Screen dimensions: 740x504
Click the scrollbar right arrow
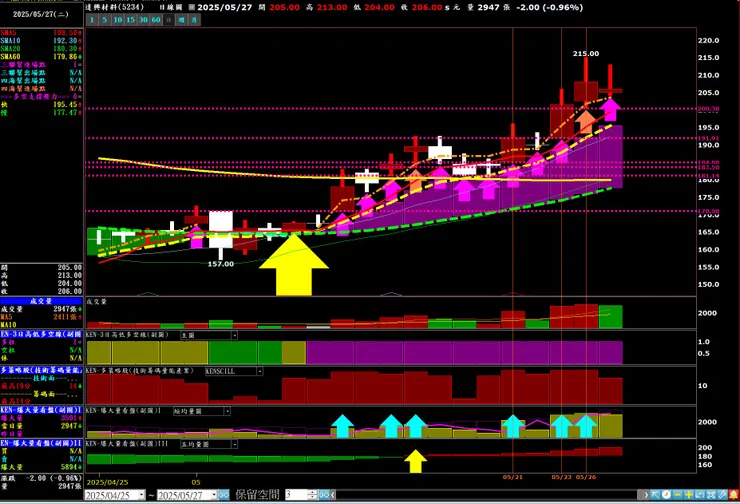(645, 495)
